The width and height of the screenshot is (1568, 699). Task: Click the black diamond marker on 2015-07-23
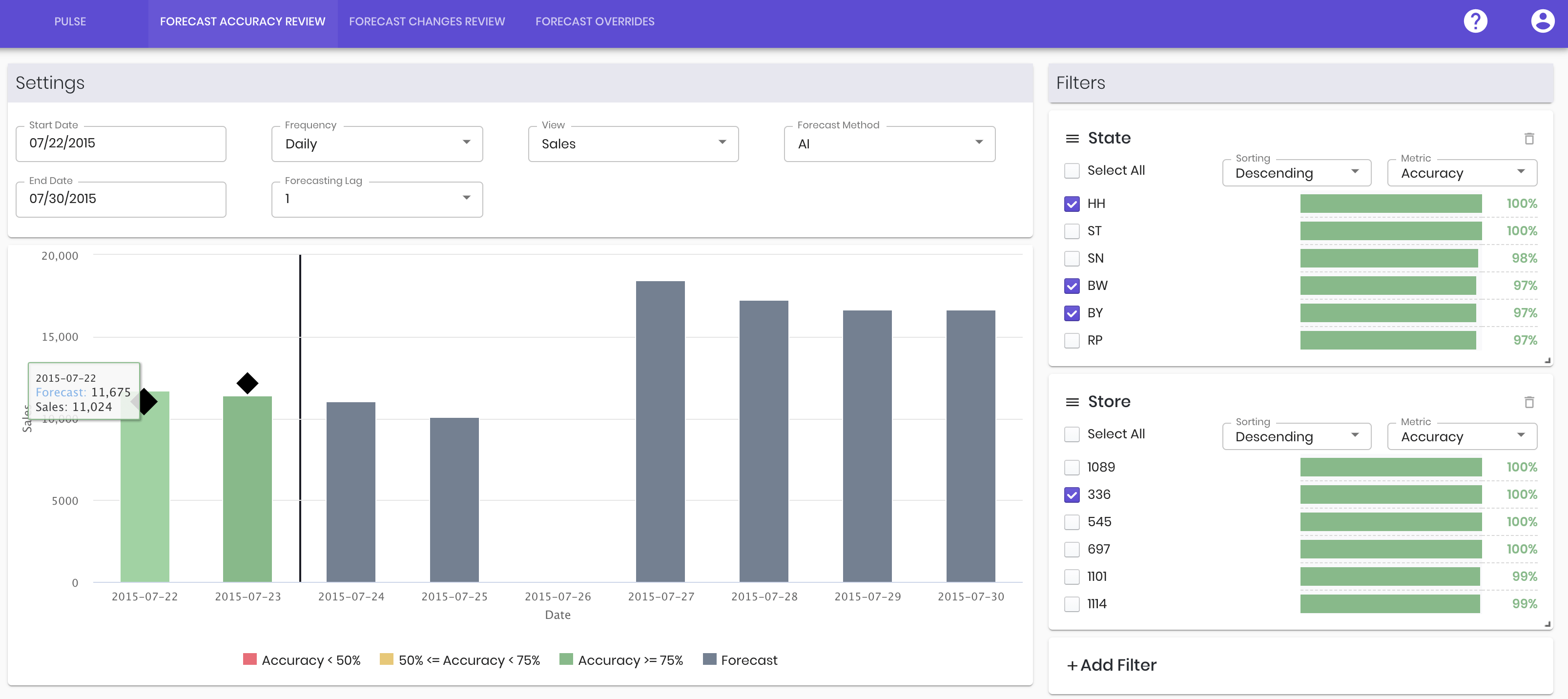click(247, 383)
